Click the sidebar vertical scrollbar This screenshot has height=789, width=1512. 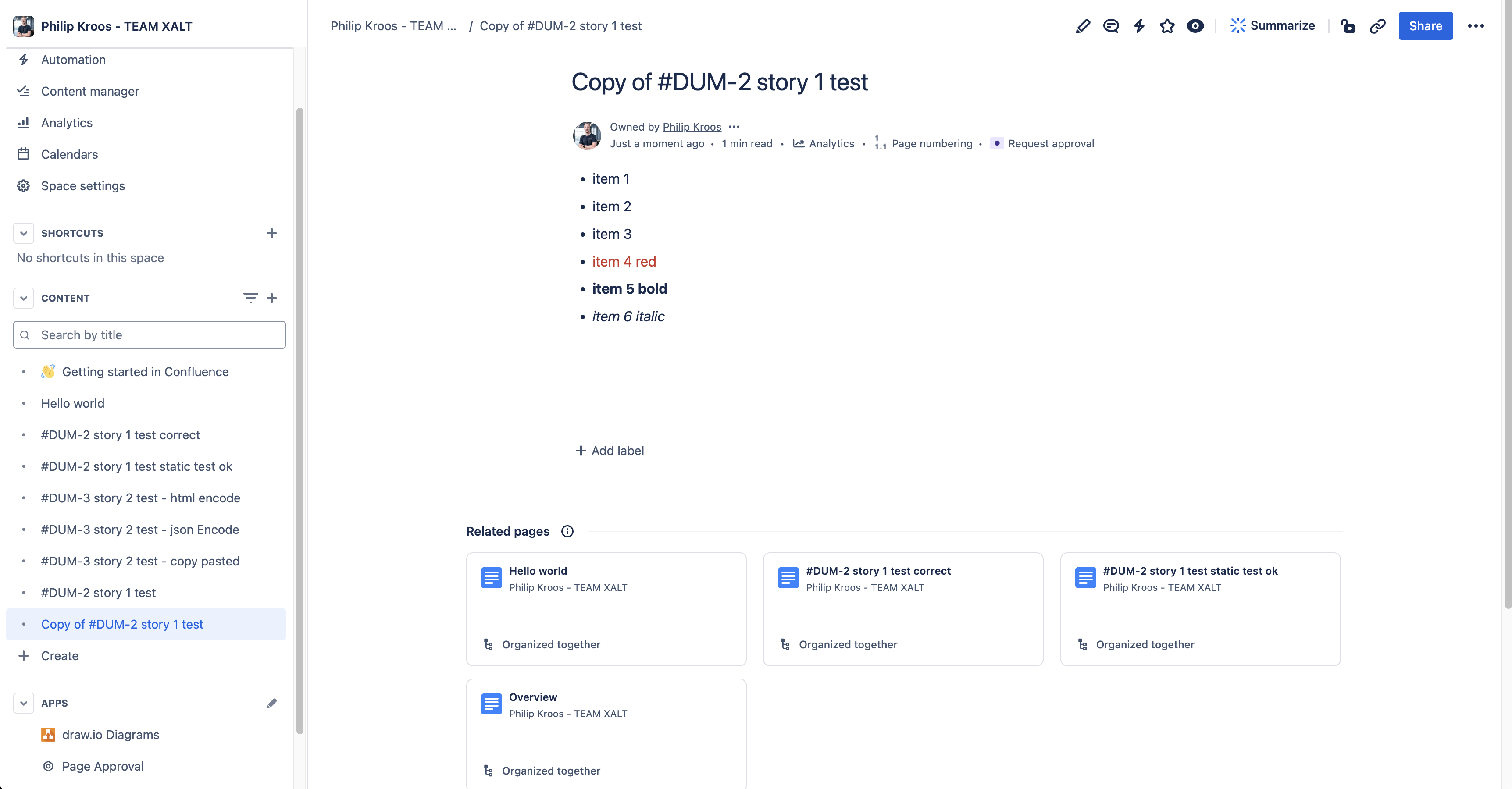tap(300, 420)
